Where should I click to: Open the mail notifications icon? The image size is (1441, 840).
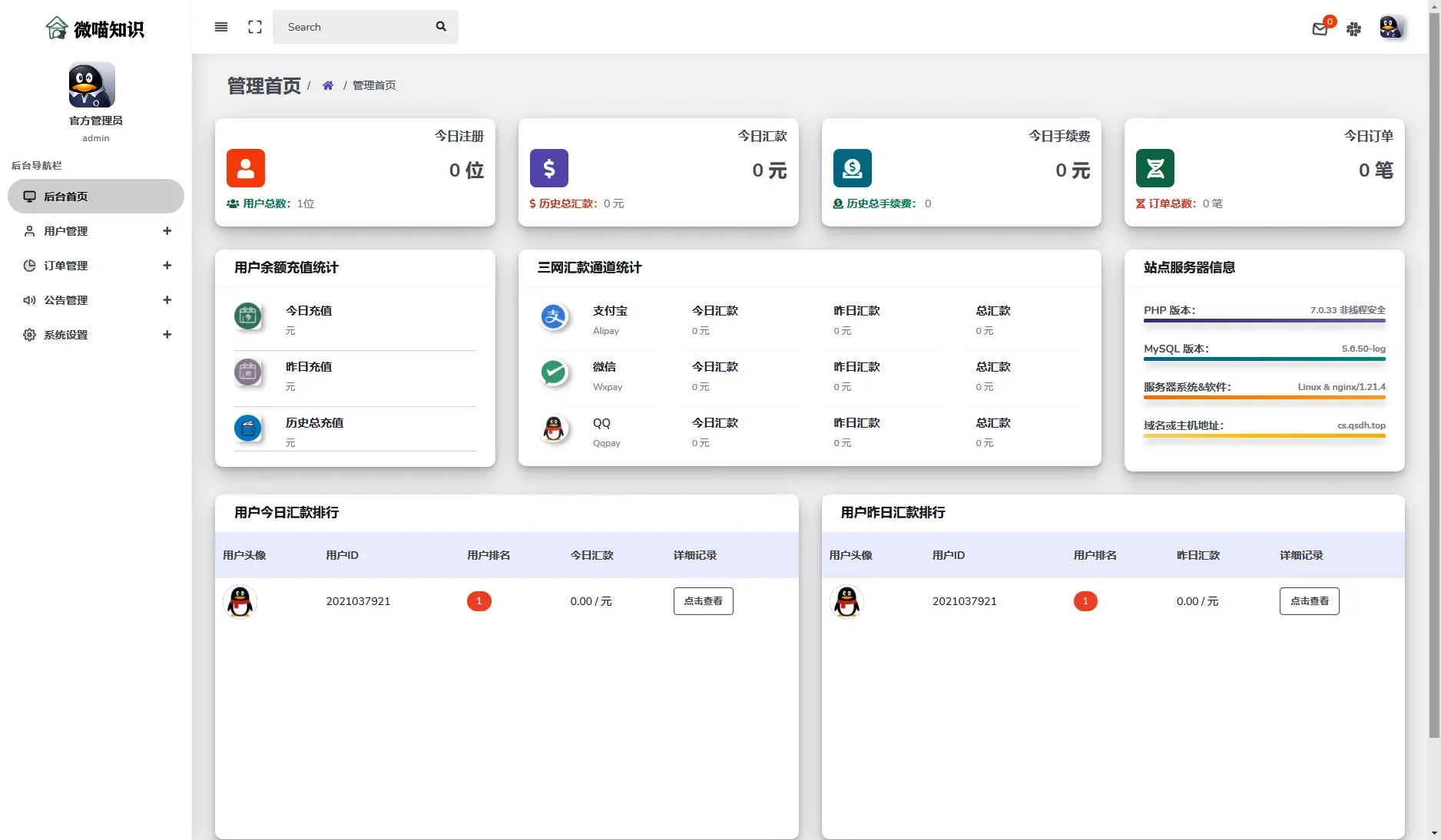(x=1320, y=29)
